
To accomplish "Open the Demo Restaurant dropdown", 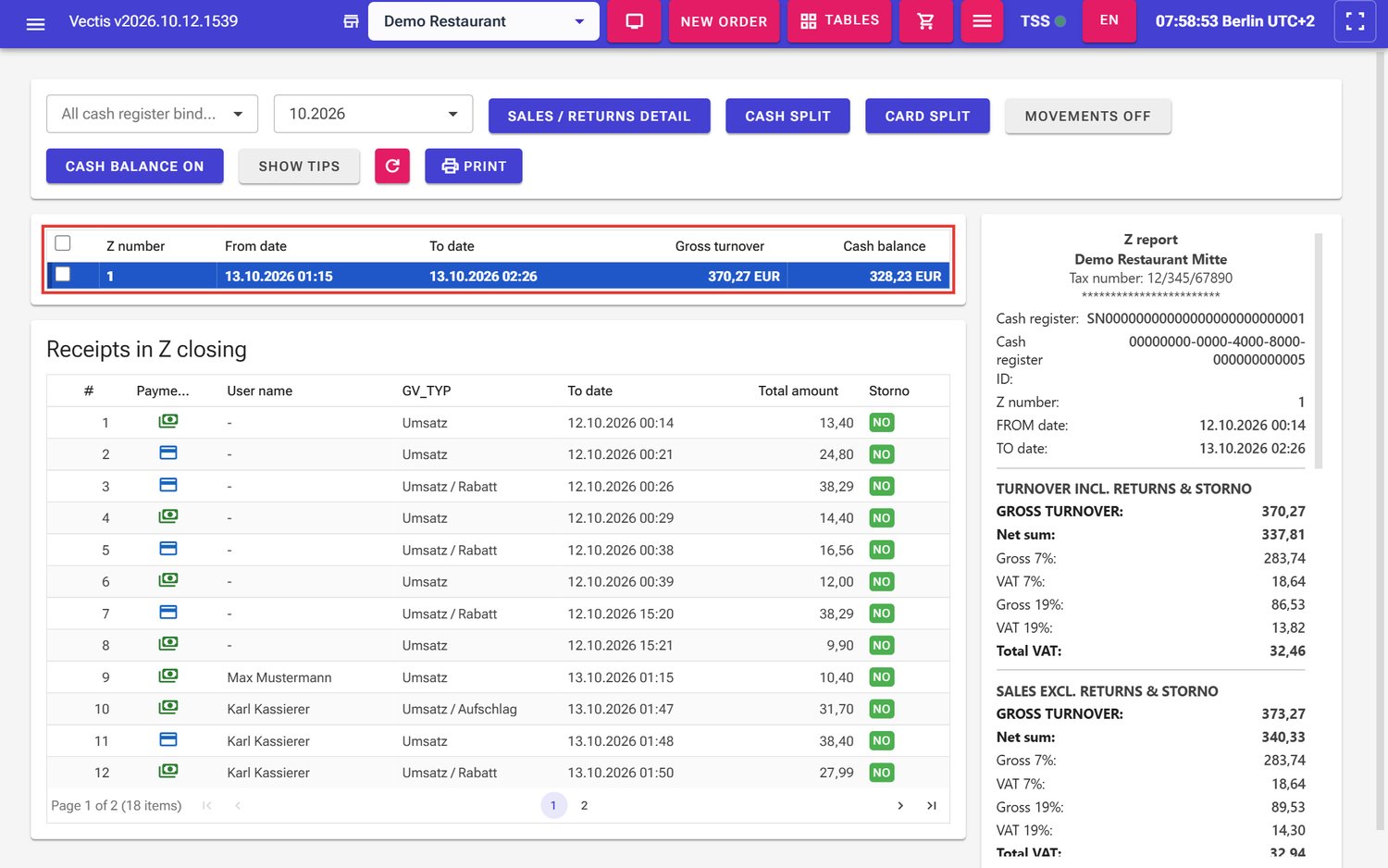I will 484,21.
